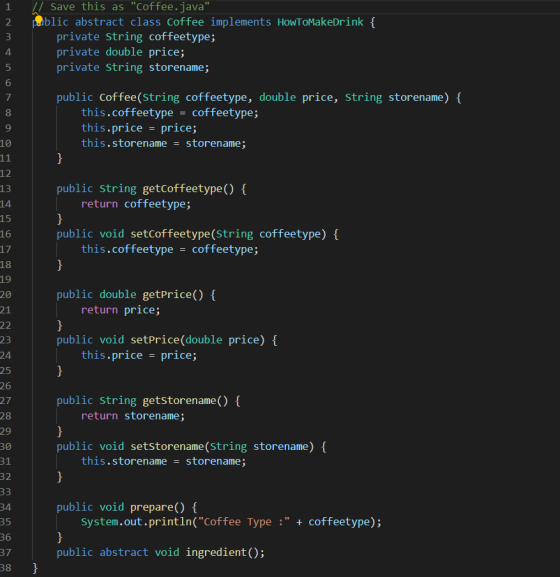The width and height of the screenshot is (560, 577).
Task: Click the comment 'Save this as "Coffee.java"'
Action: 121,7
